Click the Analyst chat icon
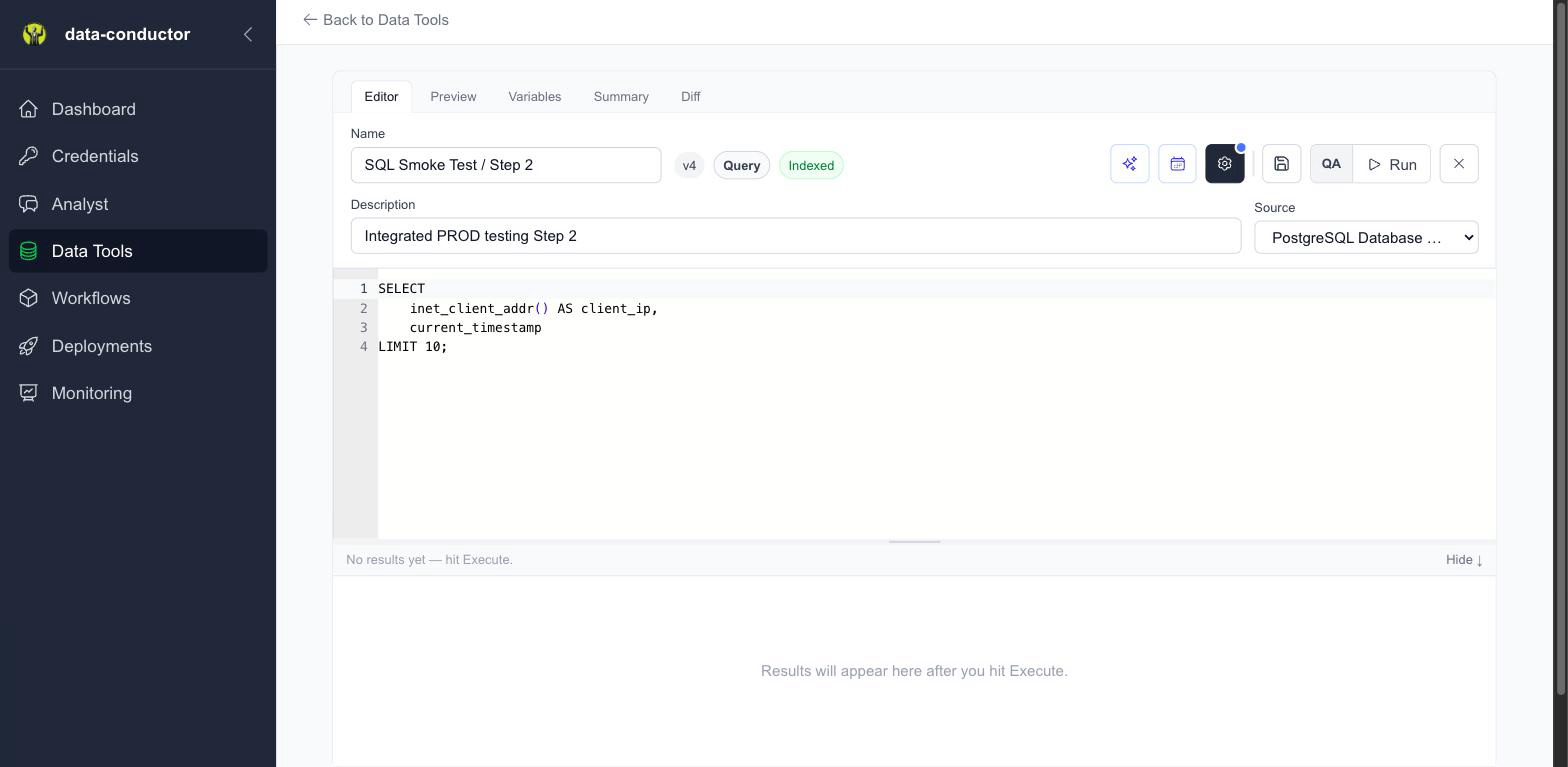The height and width of the screenshot is (767, 1568). click(29, 204)
